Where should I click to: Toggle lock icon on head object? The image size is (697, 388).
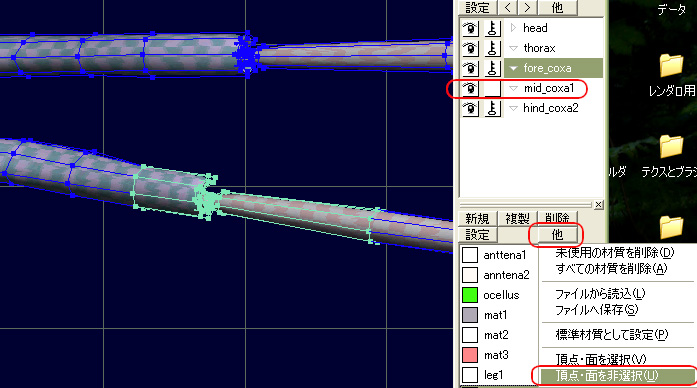(492, 28)
